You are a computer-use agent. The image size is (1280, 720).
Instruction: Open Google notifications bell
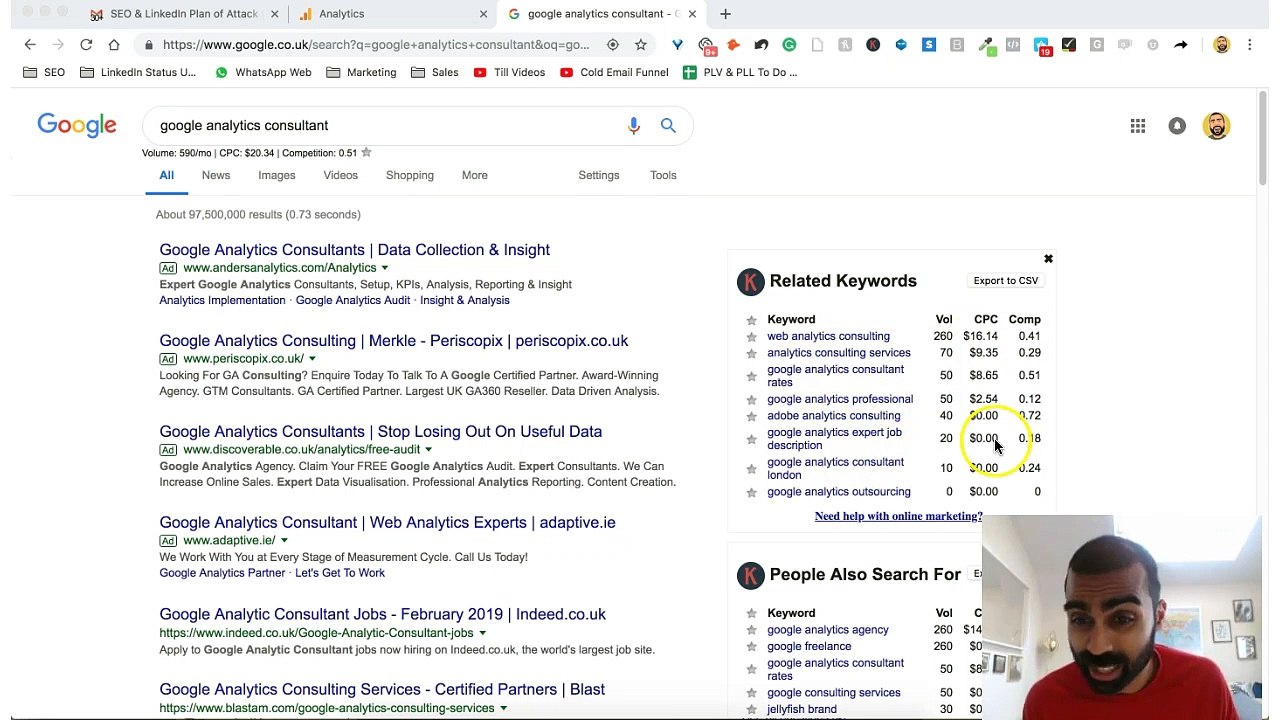[1177, 125]
